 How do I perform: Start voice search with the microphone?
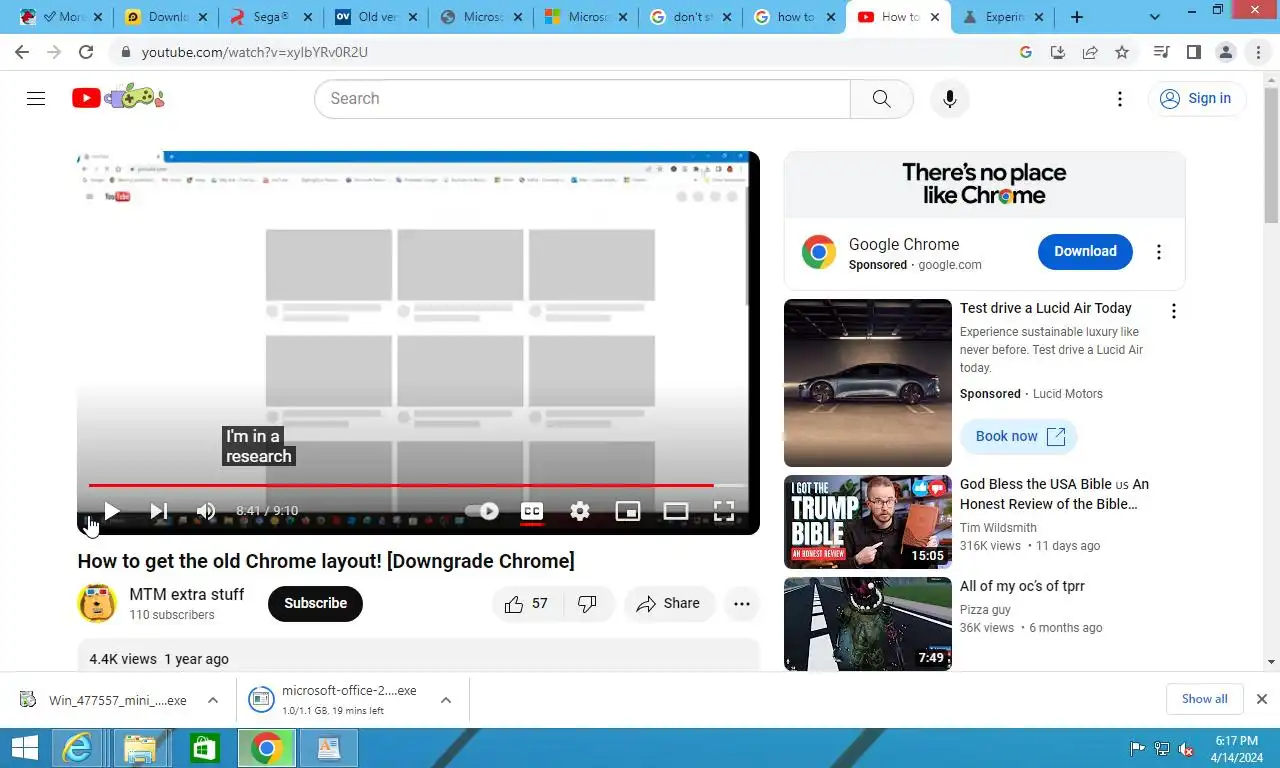(950, 98)
